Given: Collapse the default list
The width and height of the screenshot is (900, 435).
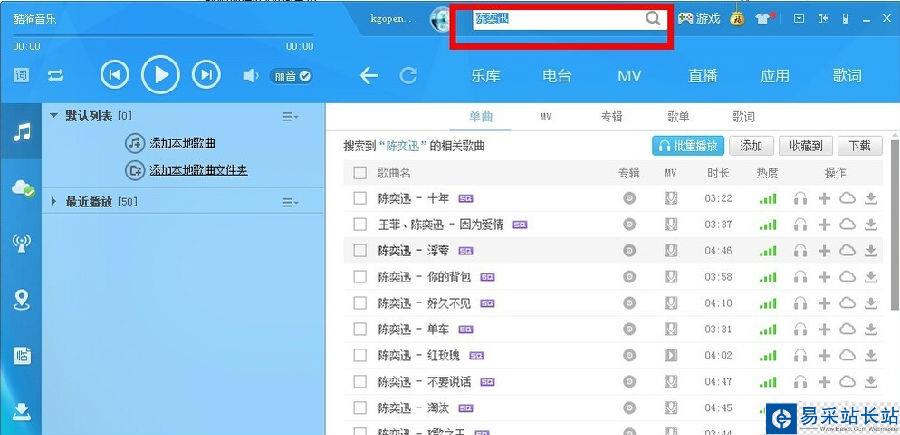Looking at the screenshot, I should [54, 115].
